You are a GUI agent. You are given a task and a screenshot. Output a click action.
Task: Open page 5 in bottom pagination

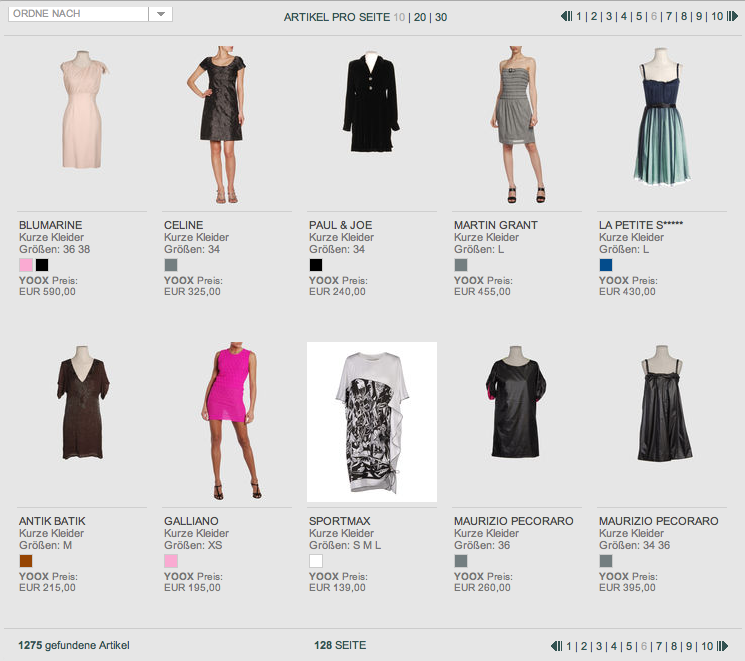(629, 646)
